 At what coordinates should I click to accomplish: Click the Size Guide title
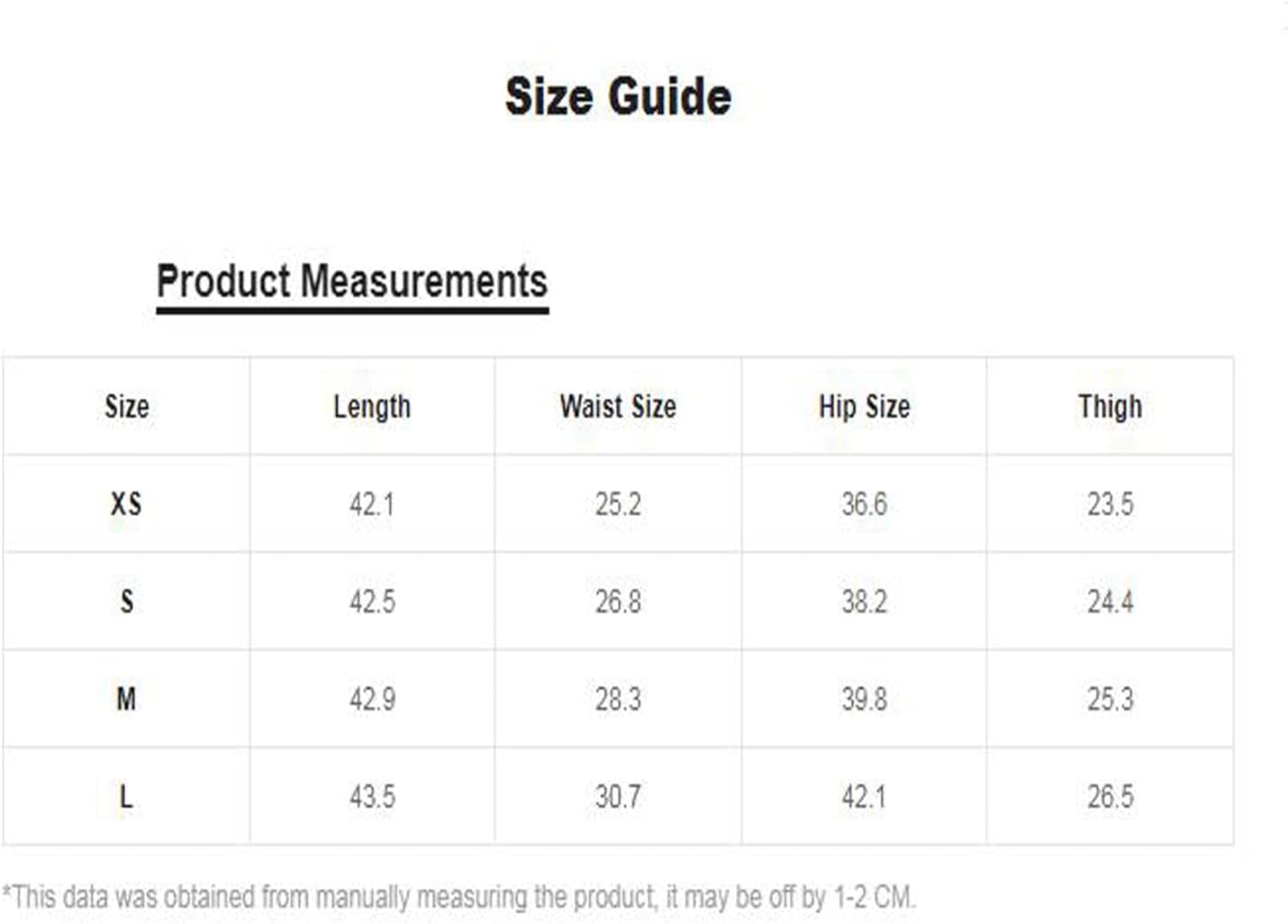(x=618, y=96)
